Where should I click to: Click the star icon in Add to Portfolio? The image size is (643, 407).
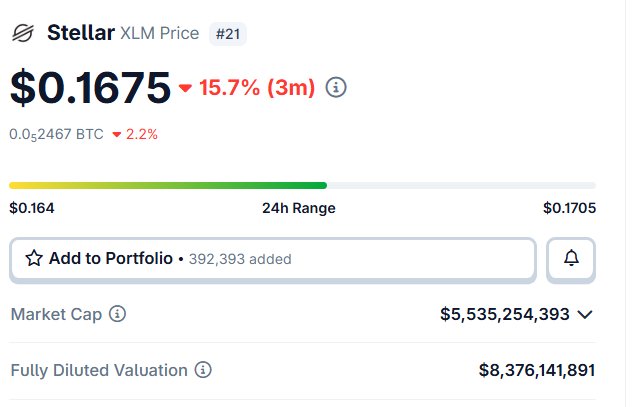click(34, 259)
